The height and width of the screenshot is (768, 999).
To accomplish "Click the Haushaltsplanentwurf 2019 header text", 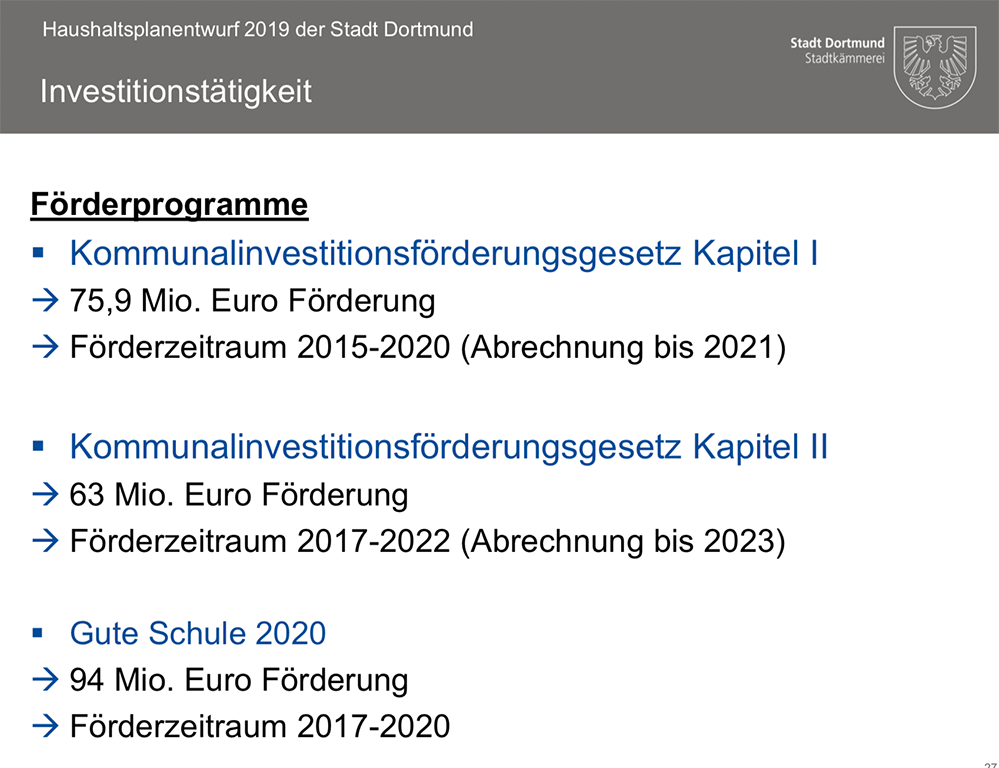I will 258,29.
